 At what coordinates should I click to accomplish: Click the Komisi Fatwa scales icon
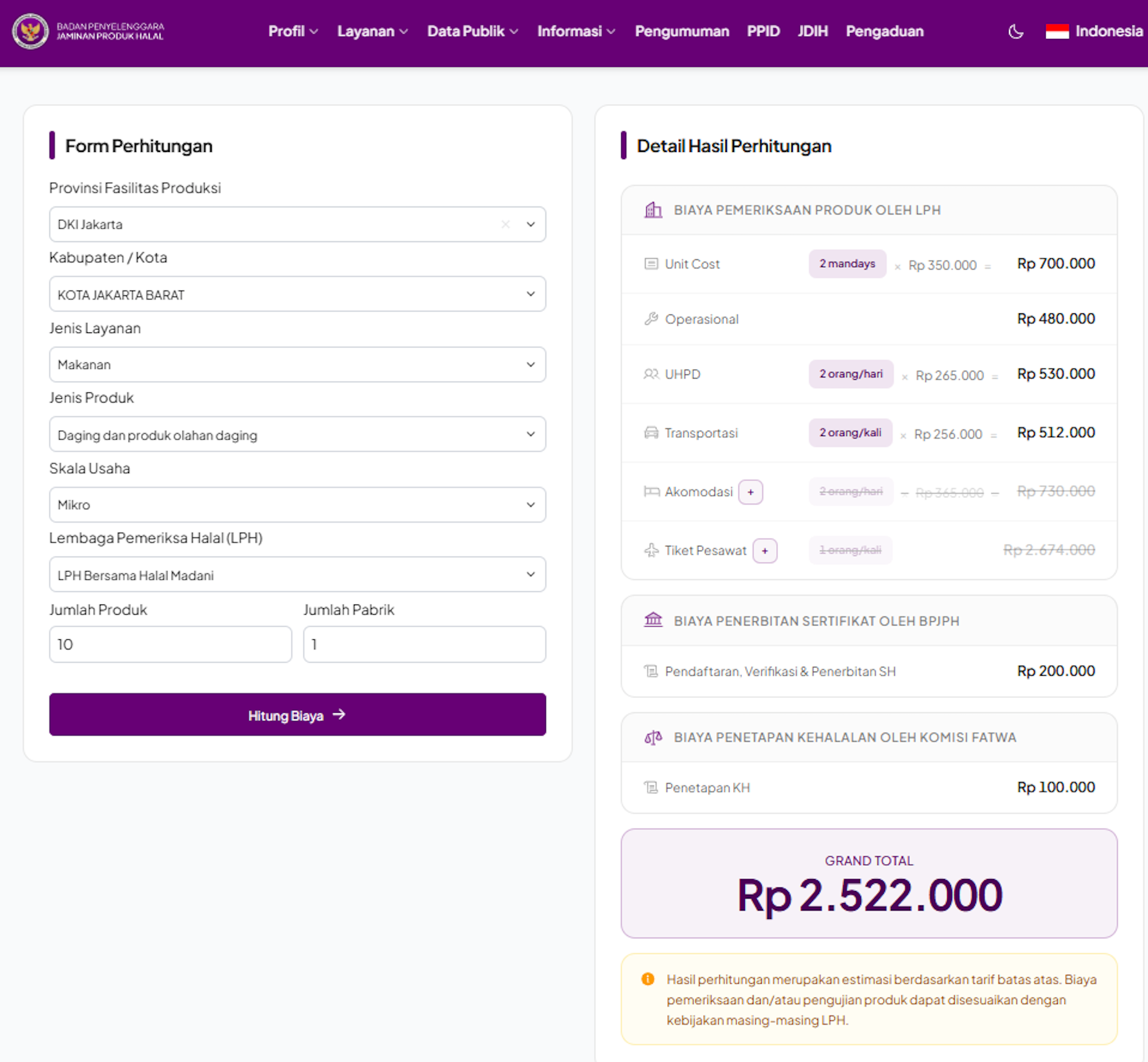pyautogui.click(x=653, y=737)
